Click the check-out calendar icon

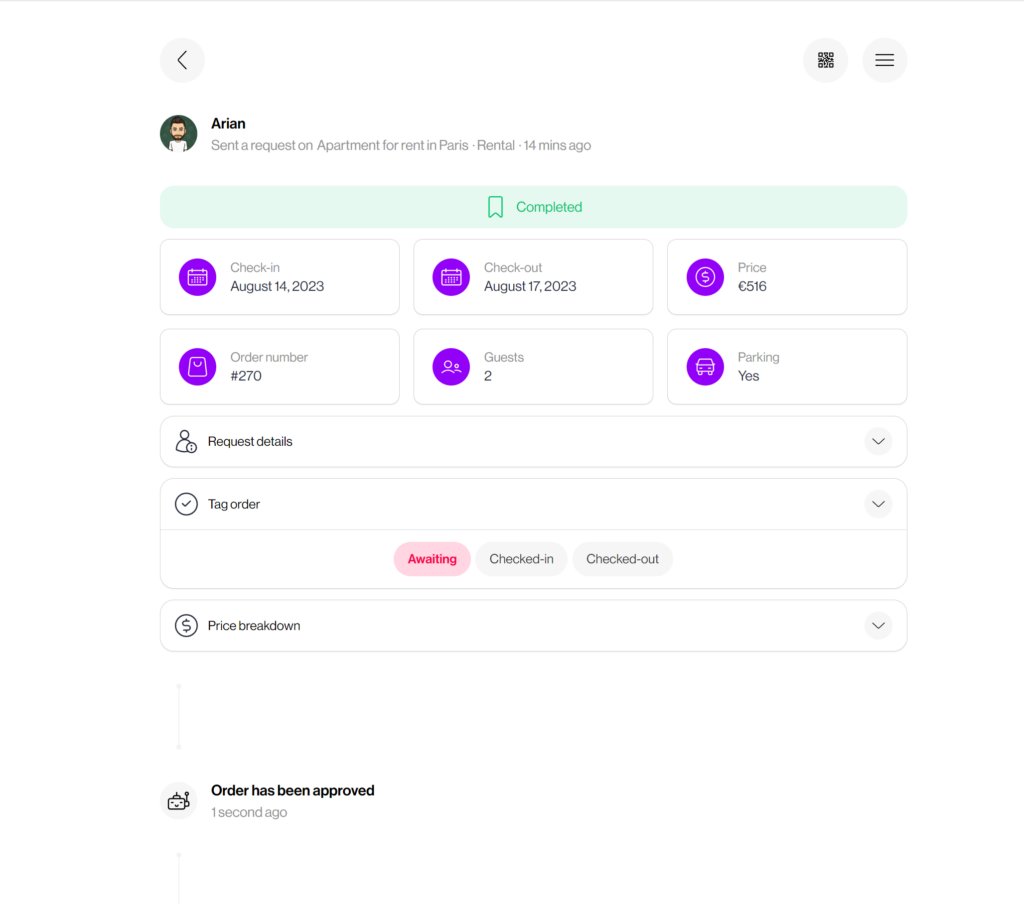click(451, 277)
